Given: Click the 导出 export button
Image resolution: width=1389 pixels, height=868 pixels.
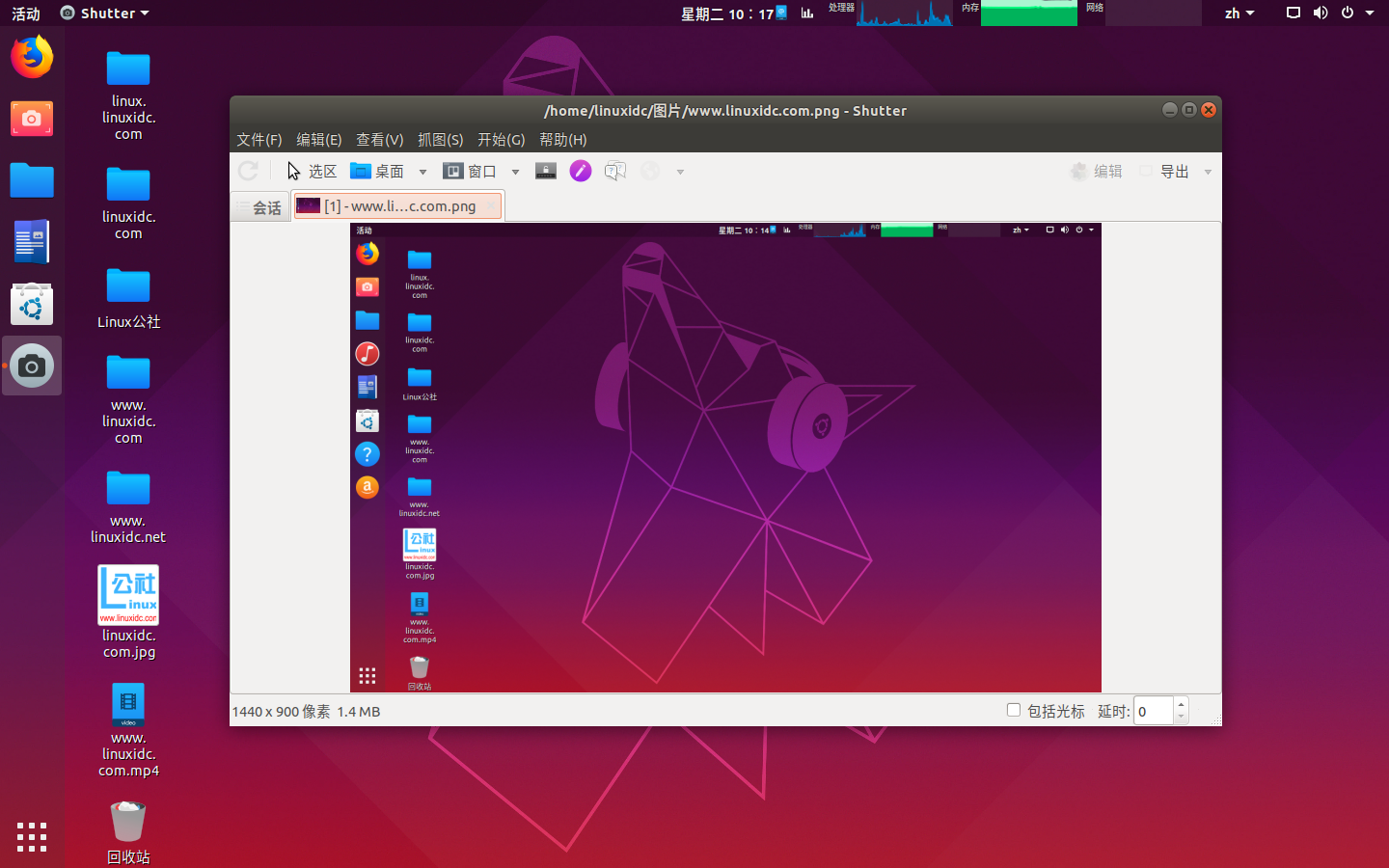Looking at the screenshot, I should [1164, 171].
